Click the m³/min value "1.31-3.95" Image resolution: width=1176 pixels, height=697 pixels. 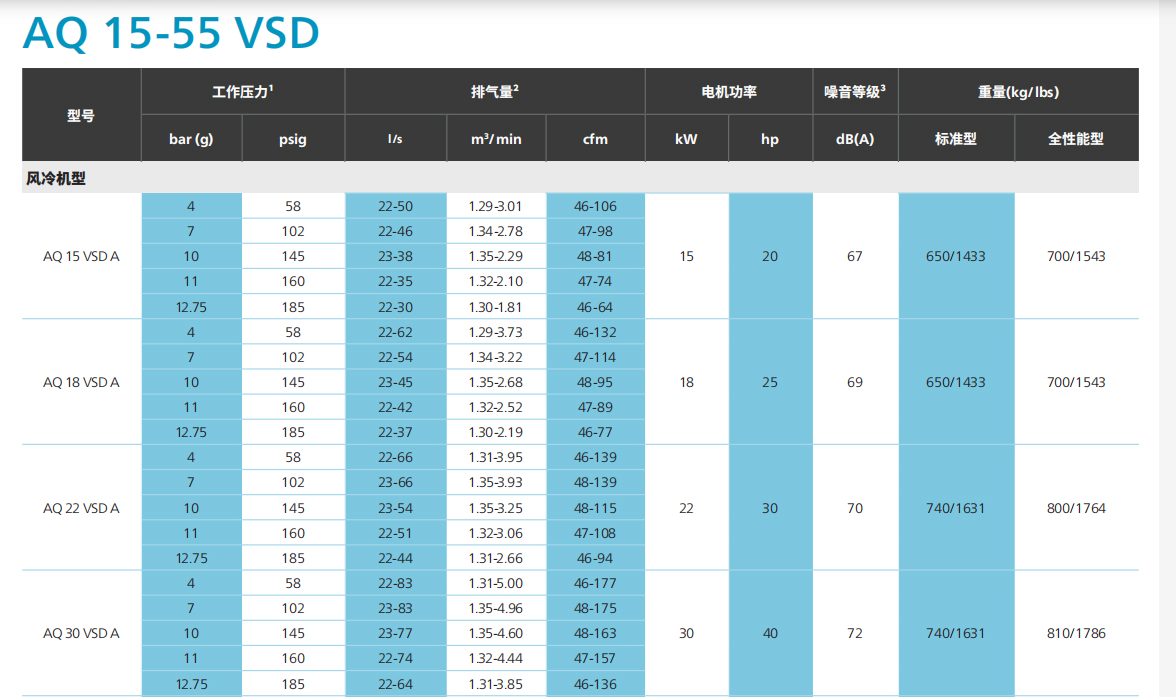pos(496,458)
